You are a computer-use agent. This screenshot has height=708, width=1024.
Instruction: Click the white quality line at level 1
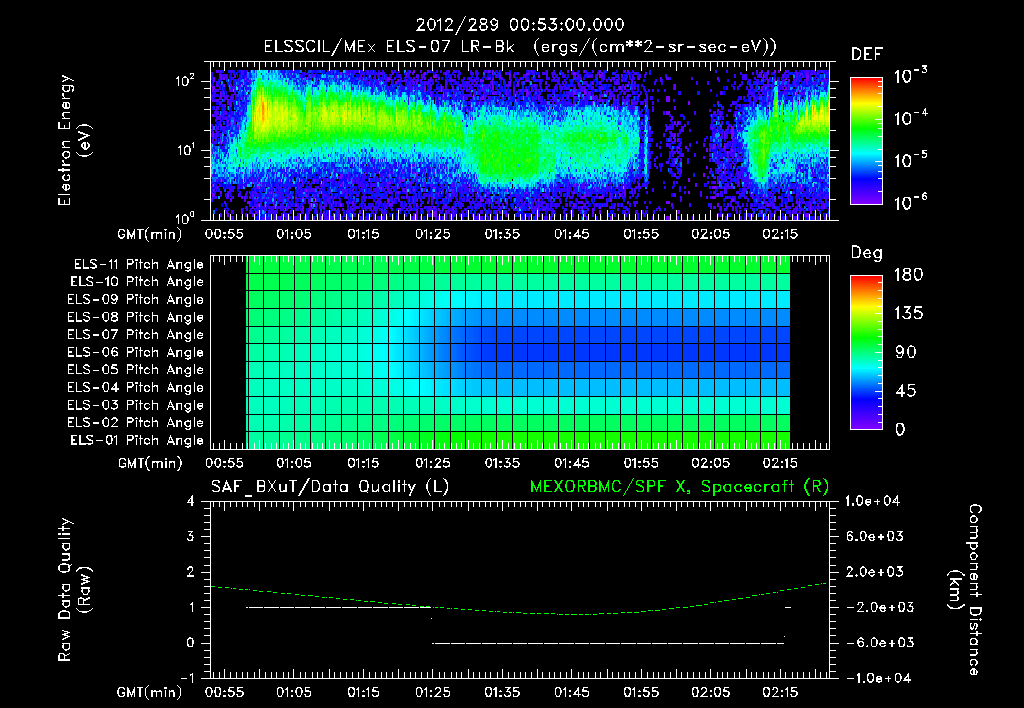pyautogui.click(x=339, y=607)
